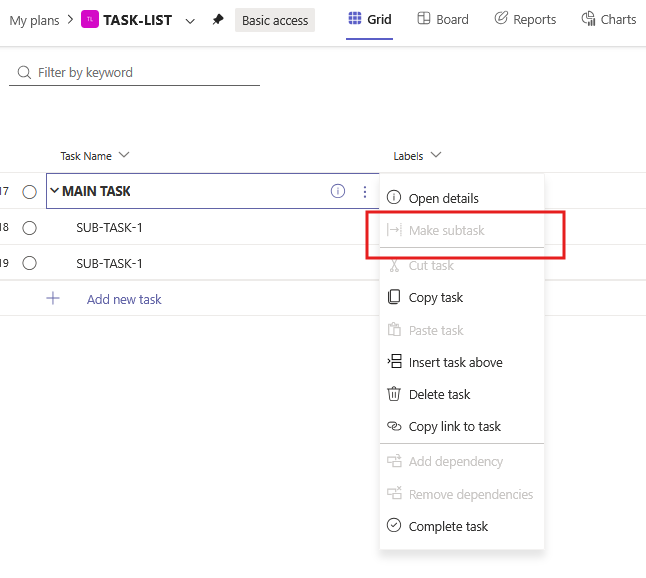Image resolution: width=646 pixels, height=578 pixels.
Task: Focus the Filter by keyword field
Action: click(x=134, y=73)
